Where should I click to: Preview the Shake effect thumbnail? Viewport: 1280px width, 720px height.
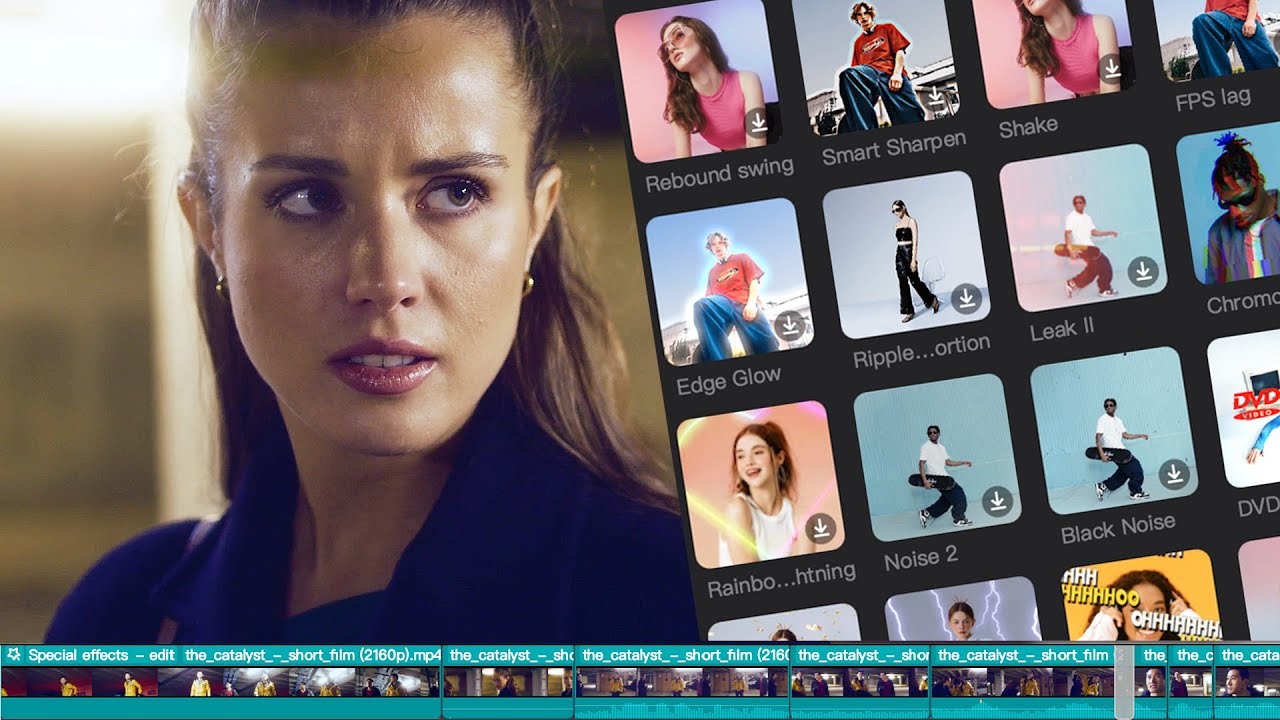(x=1052, y=50)
